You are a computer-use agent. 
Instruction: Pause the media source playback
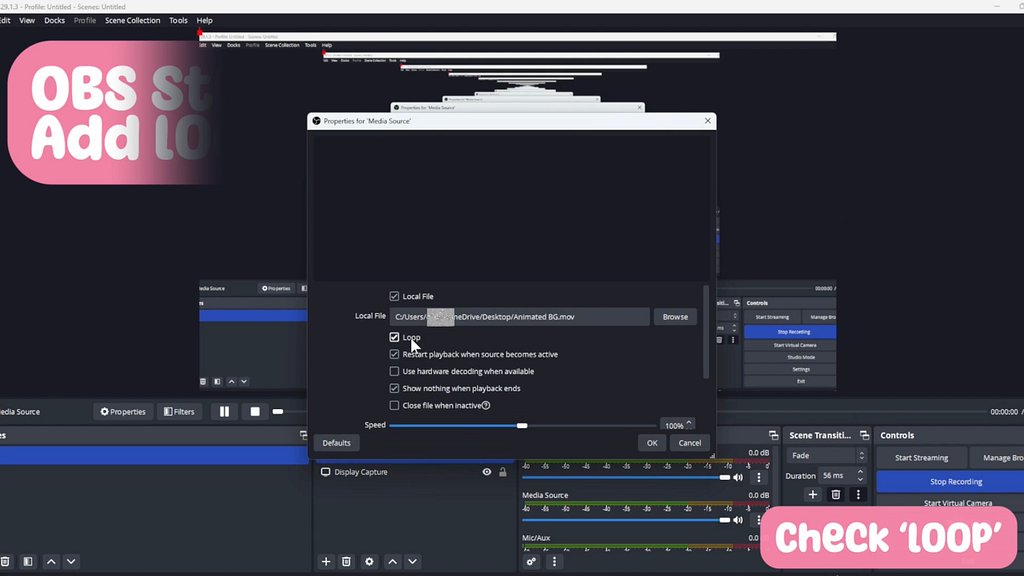[x=224, y=411]
